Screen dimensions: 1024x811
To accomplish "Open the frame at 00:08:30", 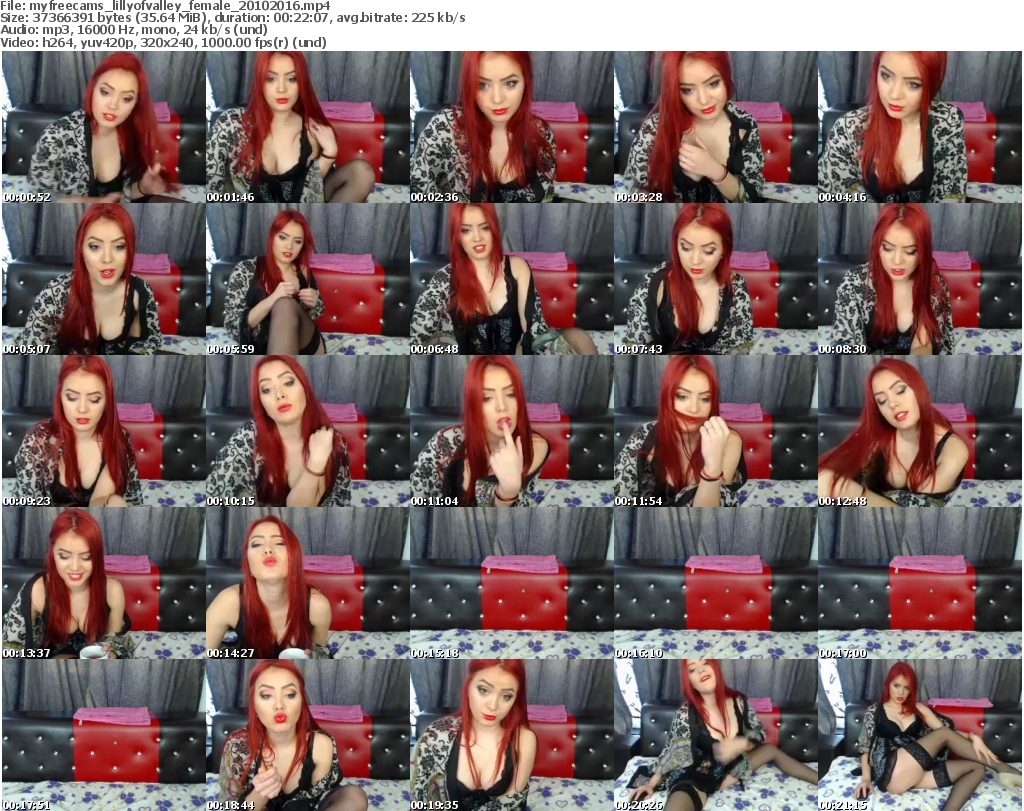I will (920, 279).
